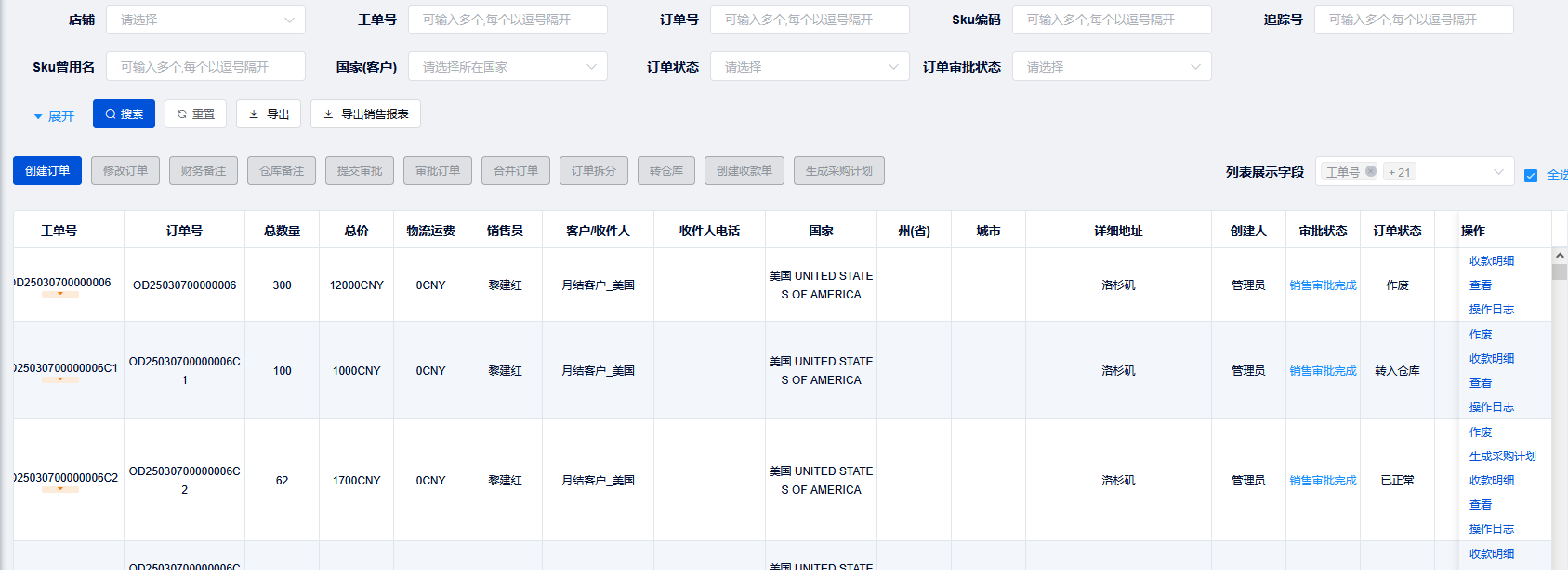Expand more filters via 展开
Screen dimensions: 1568x570
pyautogui.click(x=54, y=116)
